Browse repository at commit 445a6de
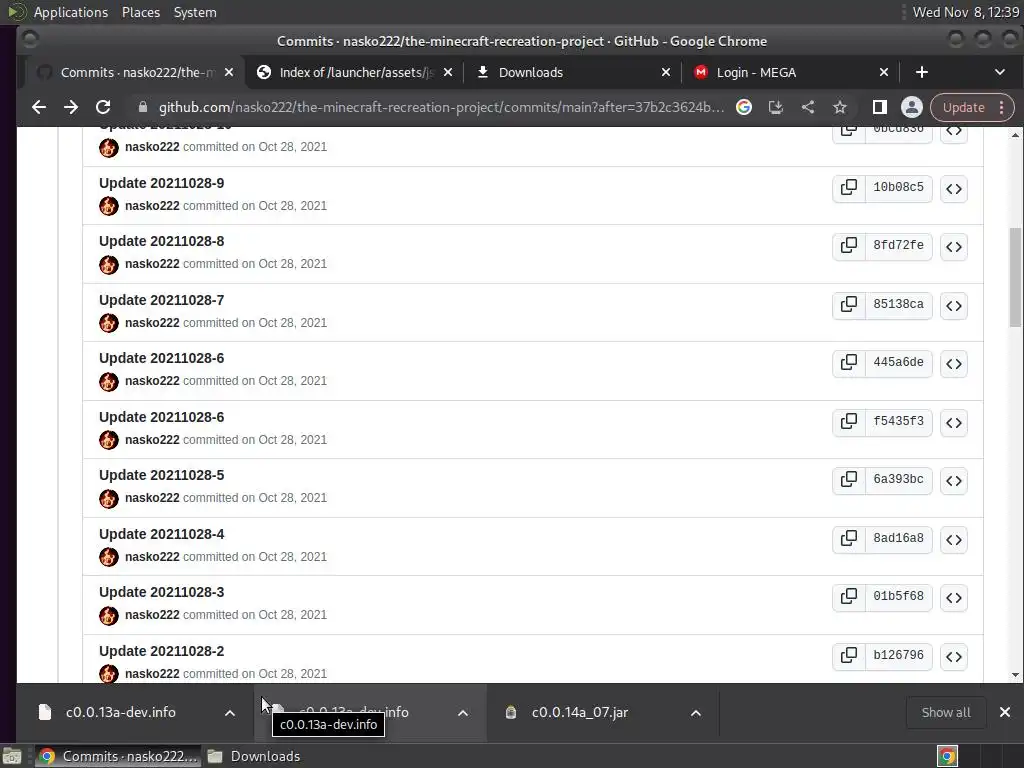 pyautogui.click(x=953, y=364)
